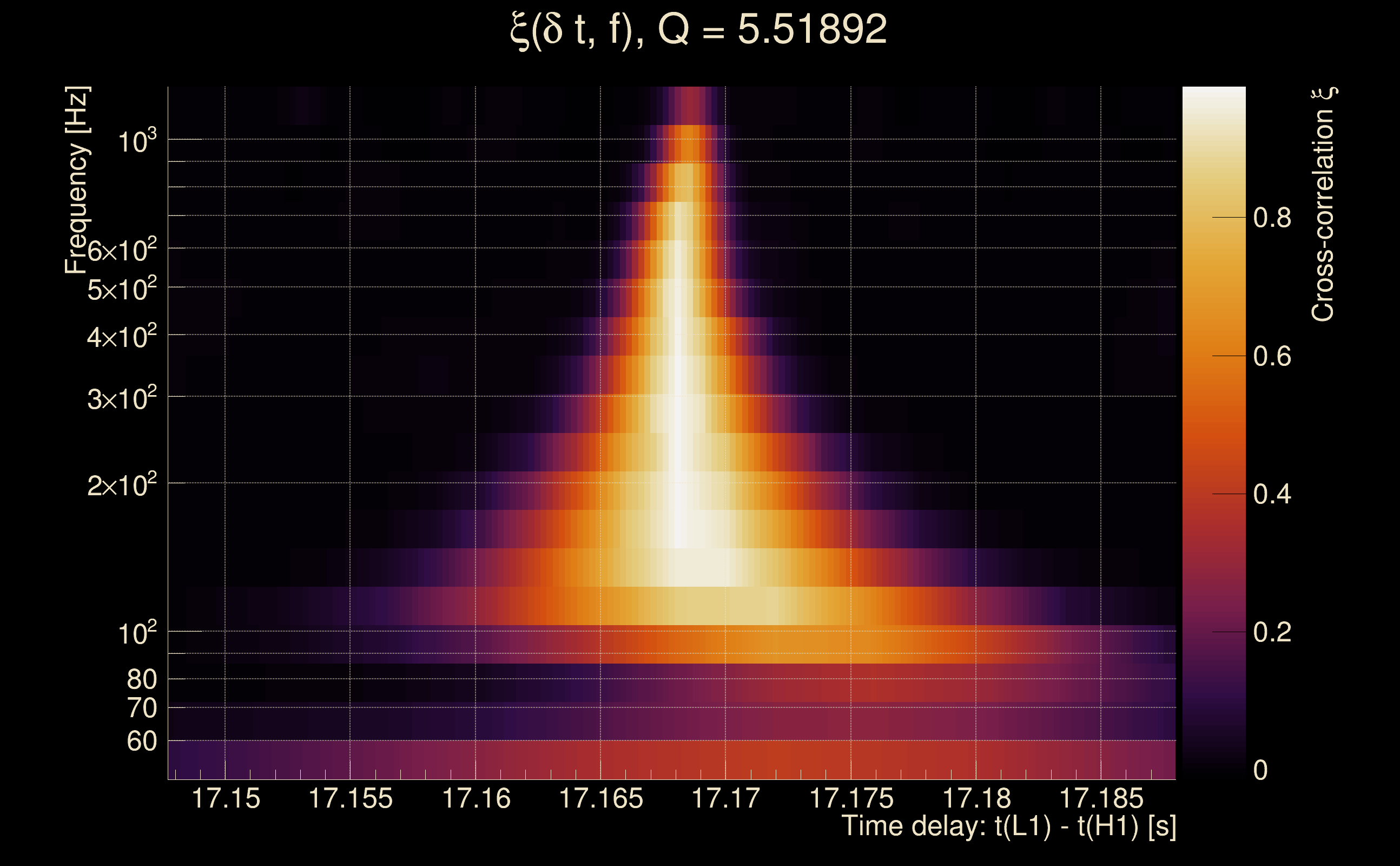Click the 0.8 colorbar tick label
This screenshot has width=1400, height=866.
pos(1272,218)
